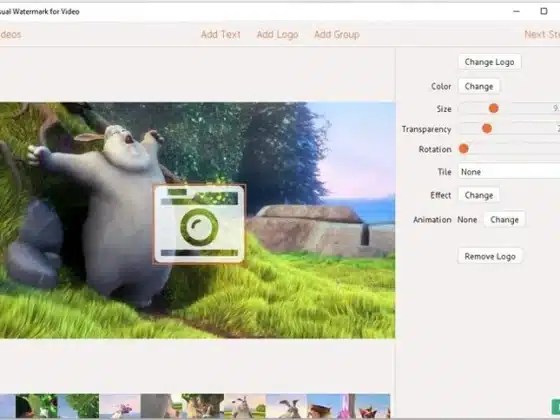The width and height of the screenshot is (560, 420).
Task: Click the Size slider handle
Action: [494, 108]
